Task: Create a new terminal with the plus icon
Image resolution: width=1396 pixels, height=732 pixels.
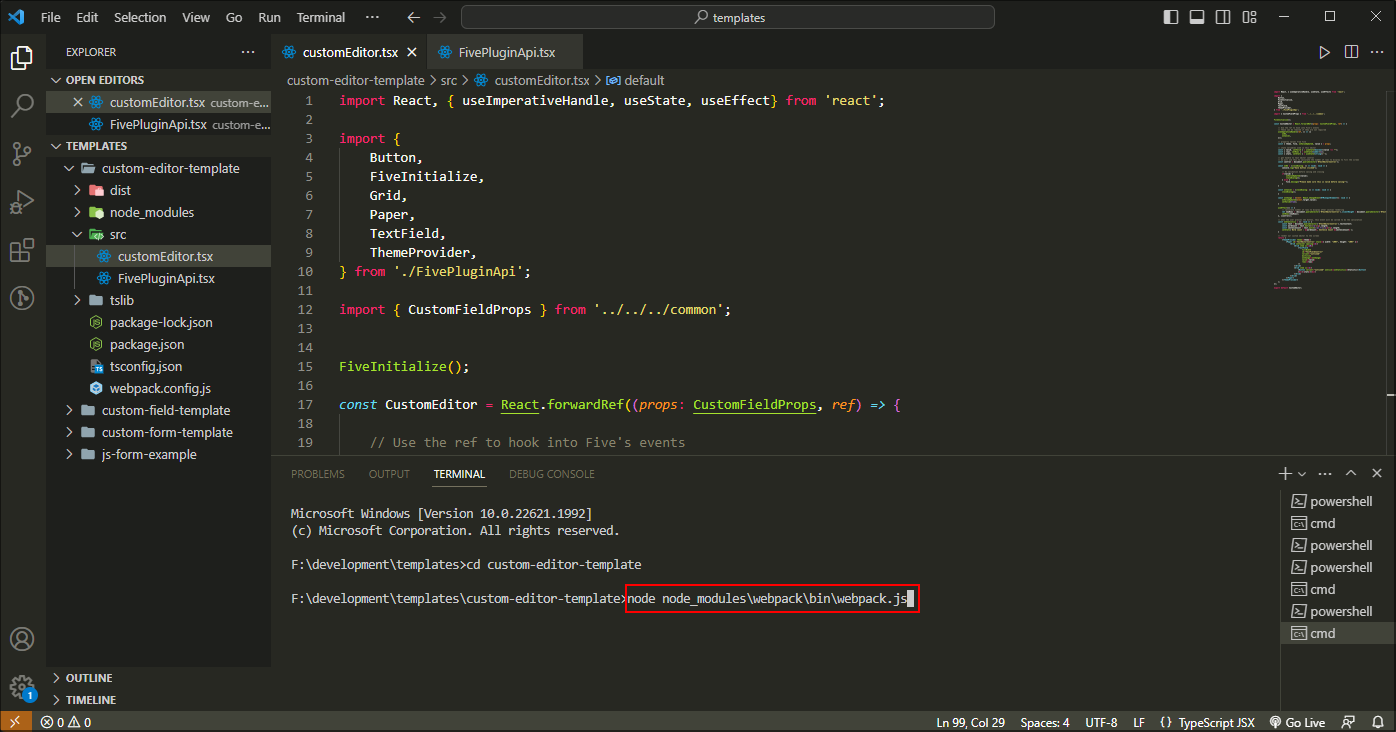Action: [1285, 472]
